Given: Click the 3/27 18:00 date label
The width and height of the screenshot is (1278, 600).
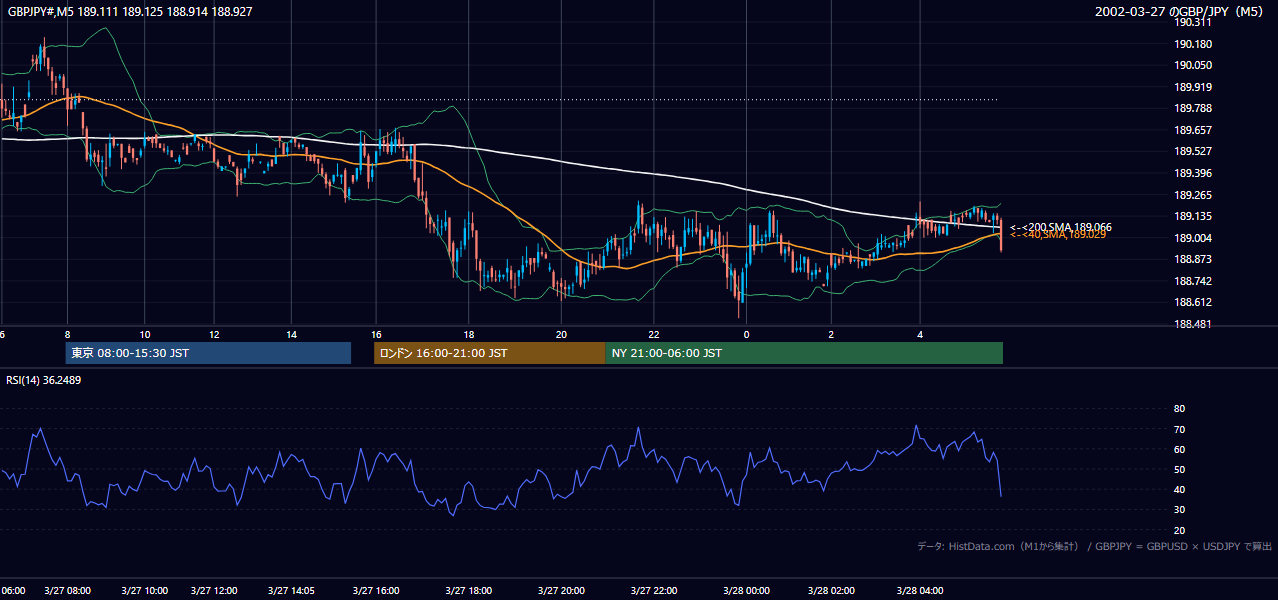Looking at the screenshot, I should point(468,590).
